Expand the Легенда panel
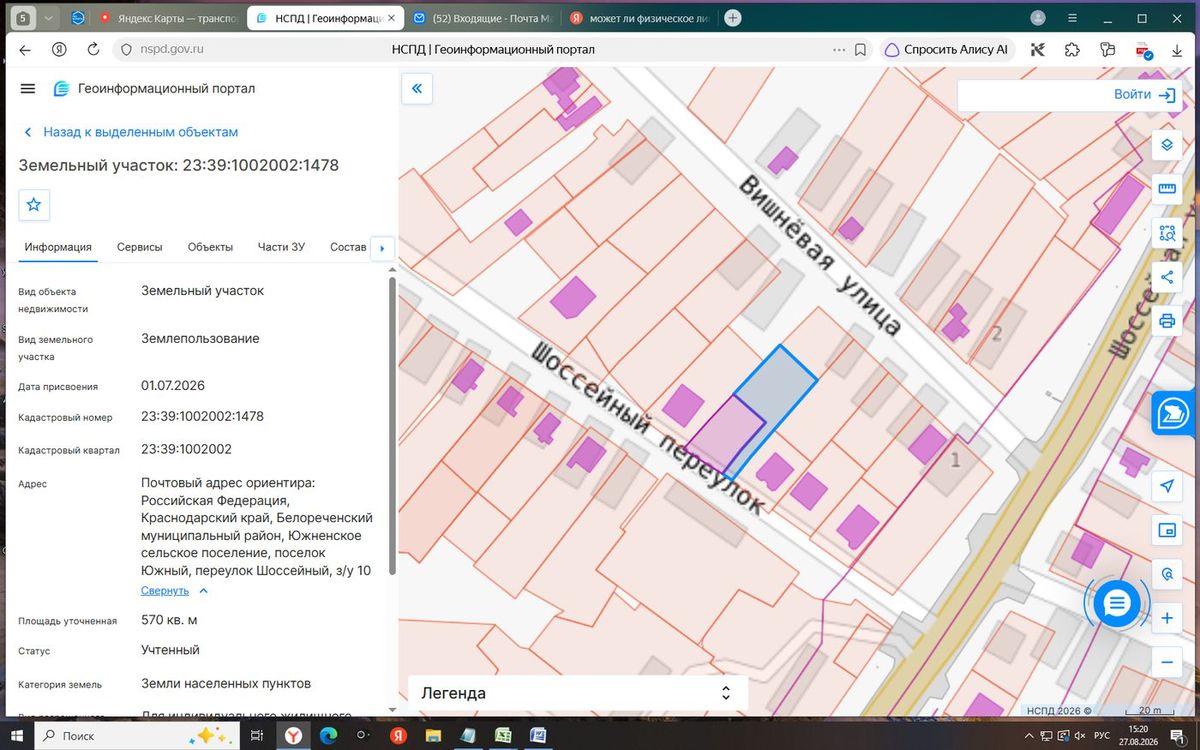Viewport: 1200px width, 750px height. [x=580, y=693]
